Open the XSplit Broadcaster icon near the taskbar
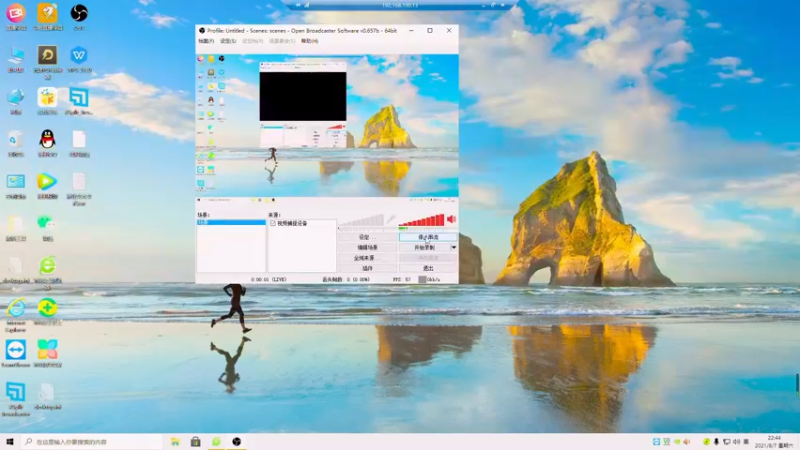800x450 pixels. tap(15, 392)
